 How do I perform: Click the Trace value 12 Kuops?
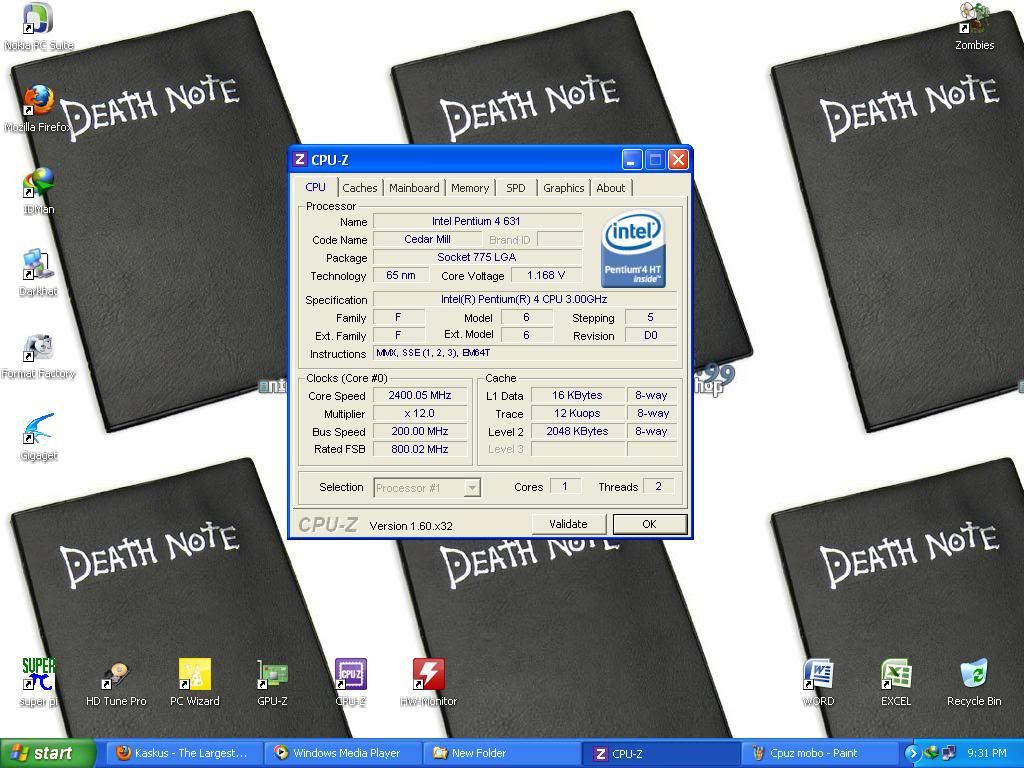577,413
